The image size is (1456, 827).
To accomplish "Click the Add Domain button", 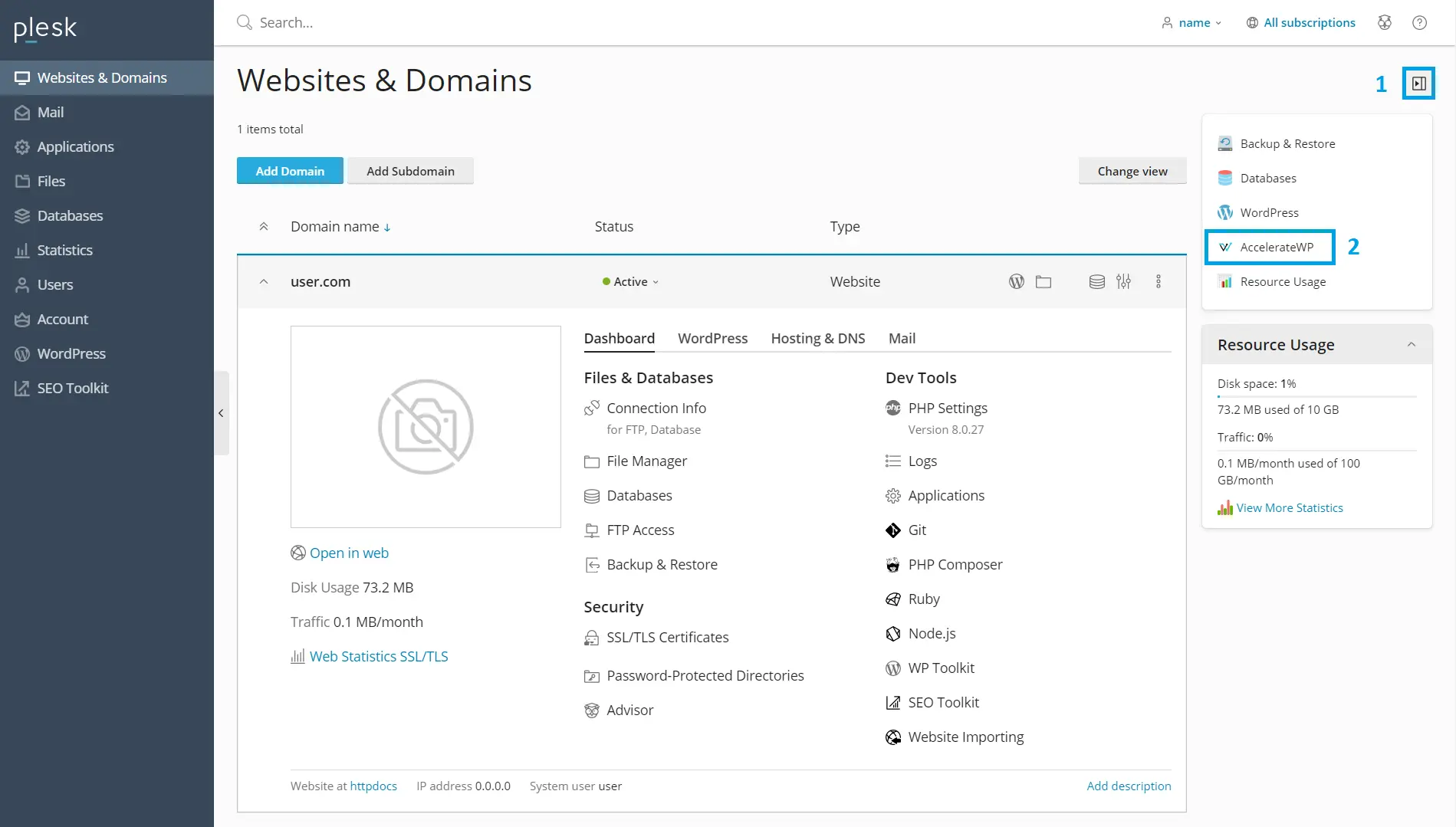I will (x=290, y=171).
